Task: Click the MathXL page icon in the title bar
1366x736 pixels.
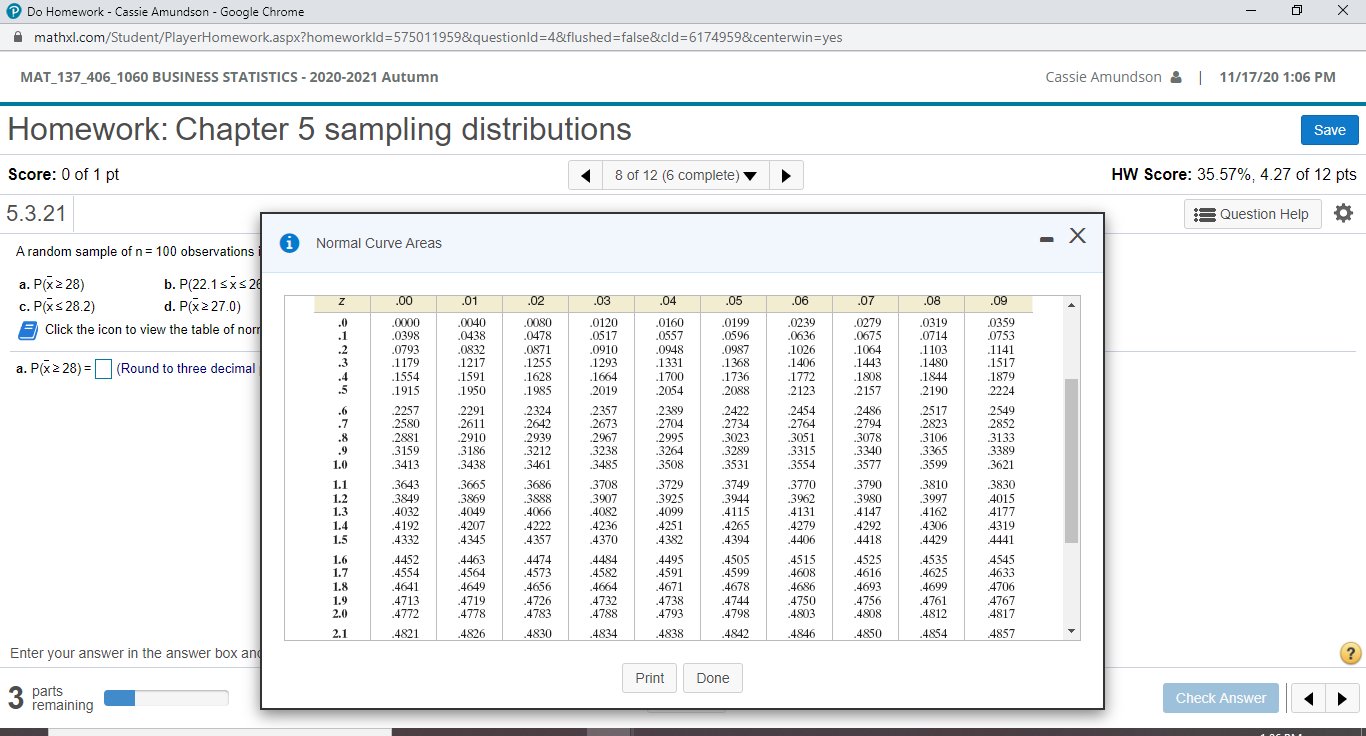Action: (12, 11)
